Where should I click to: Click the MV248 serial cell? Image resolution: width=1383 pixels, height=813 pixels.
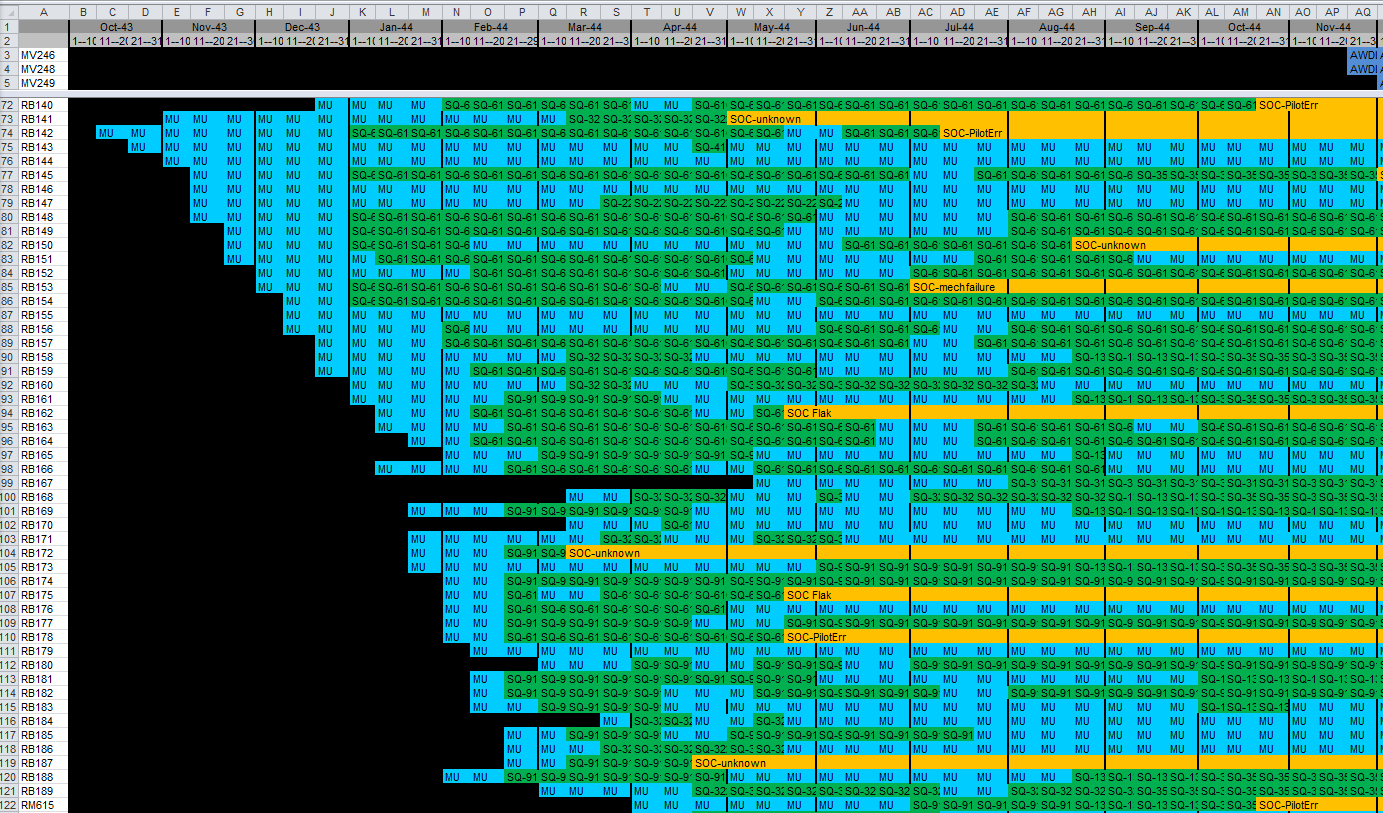click(x=43, y=69)
